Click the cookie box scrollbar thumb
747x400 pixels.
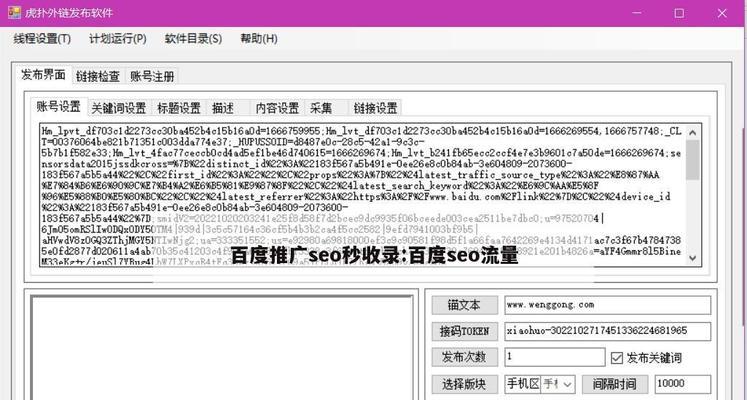pos(693,160)
